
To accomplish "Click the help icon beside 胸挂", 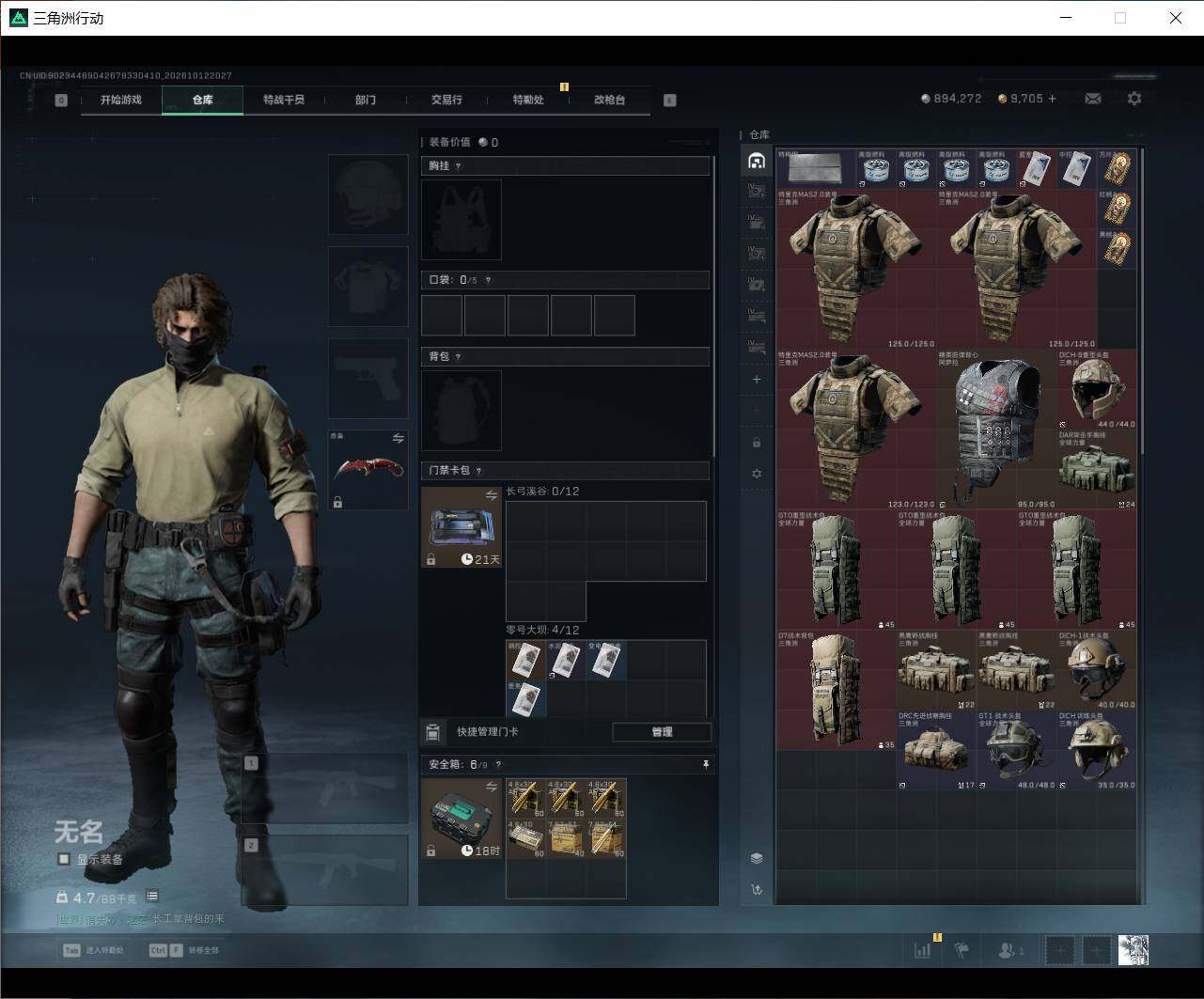I will (x=458, y=166).
